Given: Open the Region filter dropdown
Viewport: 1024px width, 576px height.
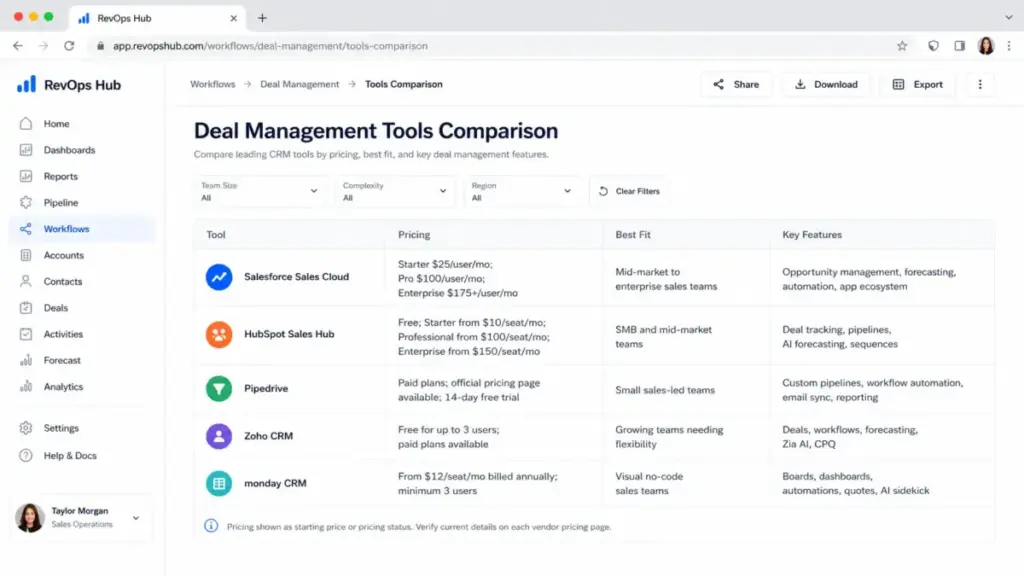Looking at the screenshot, I should pyautogui.click(x=522, y=191).
